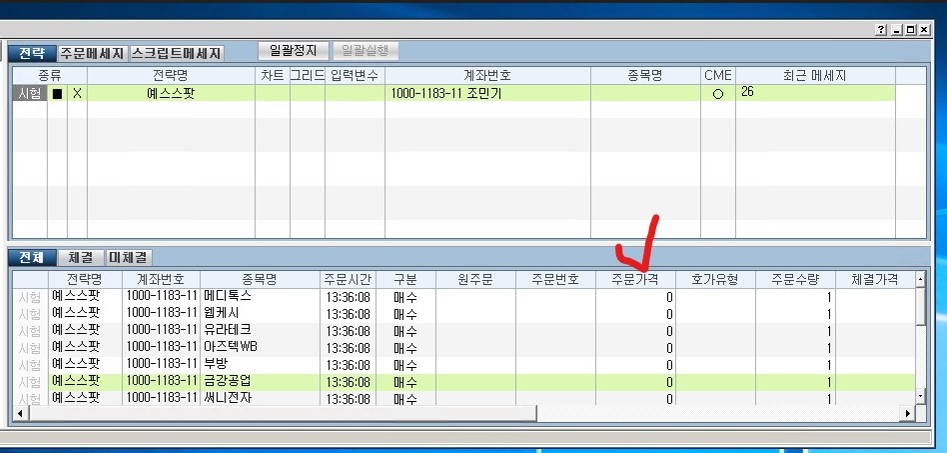Image resolution: width=947 pixels, height=453 pixels.
Task: Click up arrow of order list scrollbar
Action: tap(920, 277)
